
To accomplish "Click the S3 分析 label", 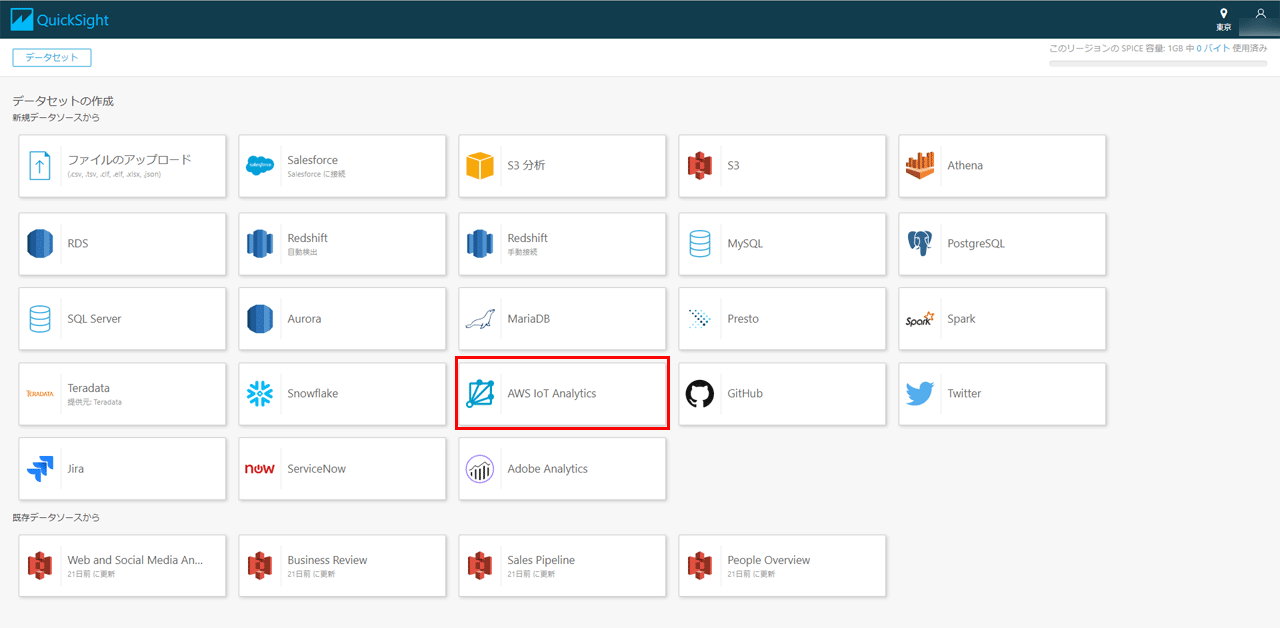I will [526, 165].
